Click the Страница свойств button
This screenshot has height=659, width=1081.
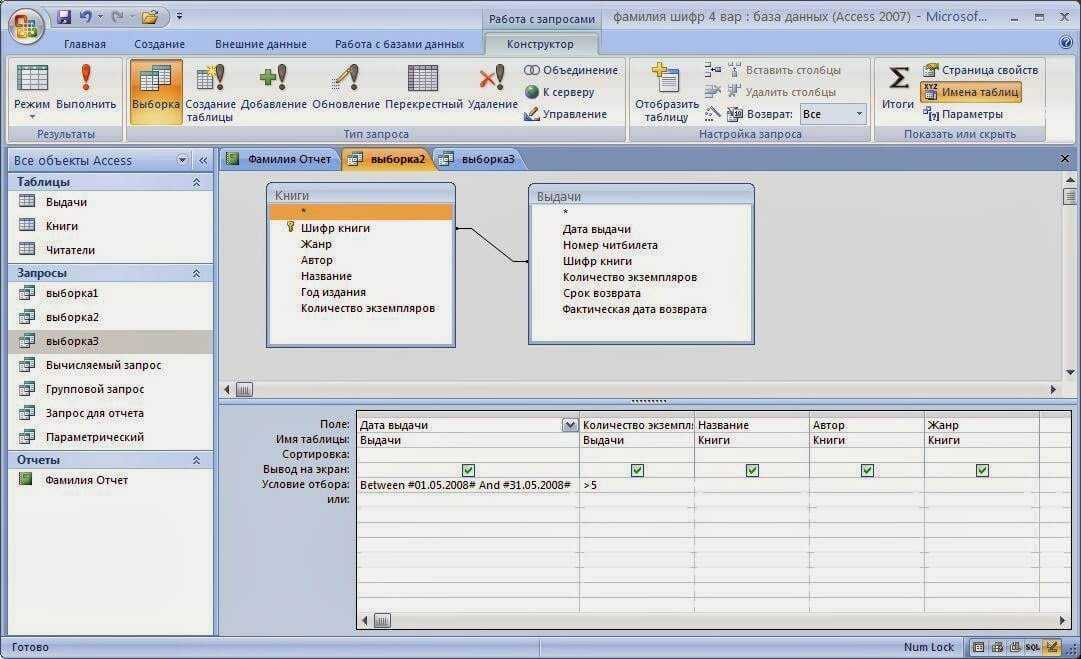[980, 70]
